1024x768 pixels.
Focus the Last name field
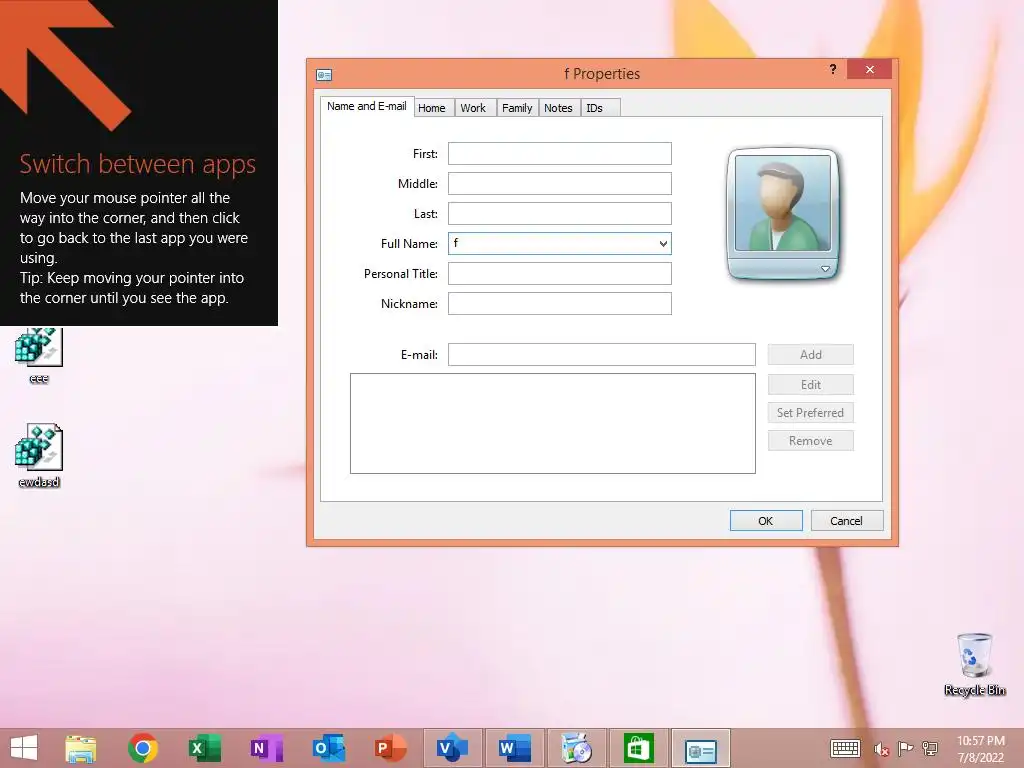pyautogui.click(x=560, y=214)
